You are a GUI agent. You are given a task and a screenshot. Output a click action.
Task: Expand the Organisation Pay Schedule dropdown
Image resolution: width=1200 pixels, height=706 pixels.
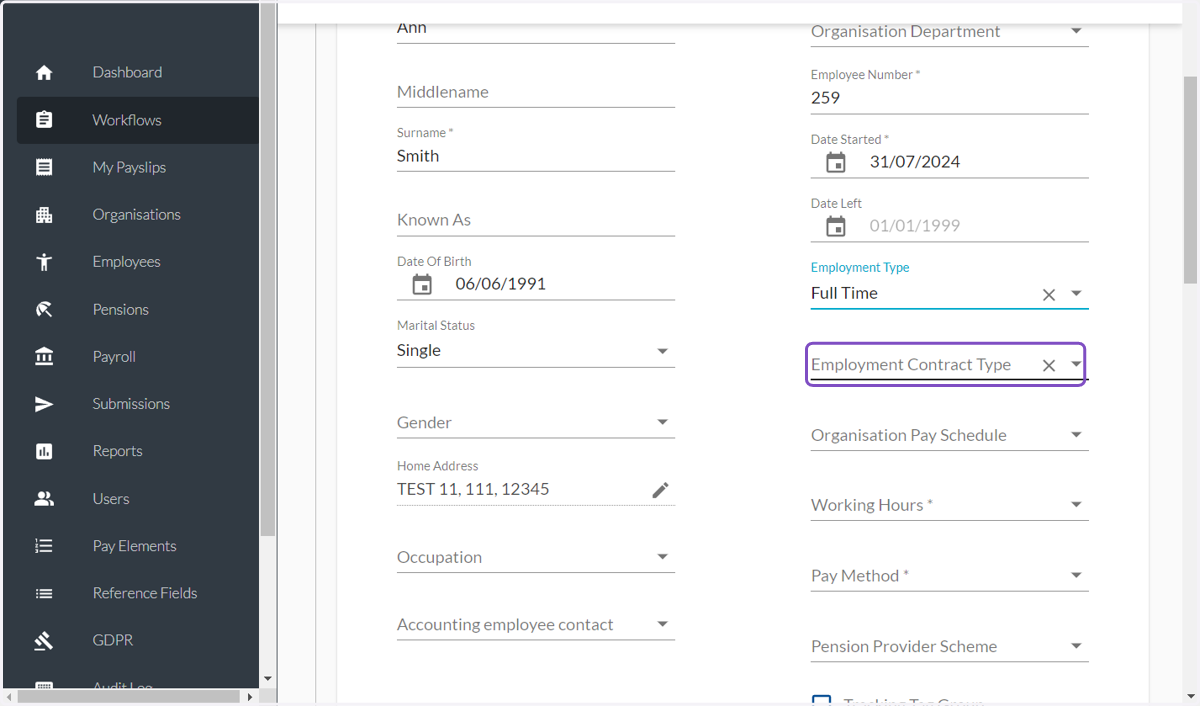(1076, 435)
